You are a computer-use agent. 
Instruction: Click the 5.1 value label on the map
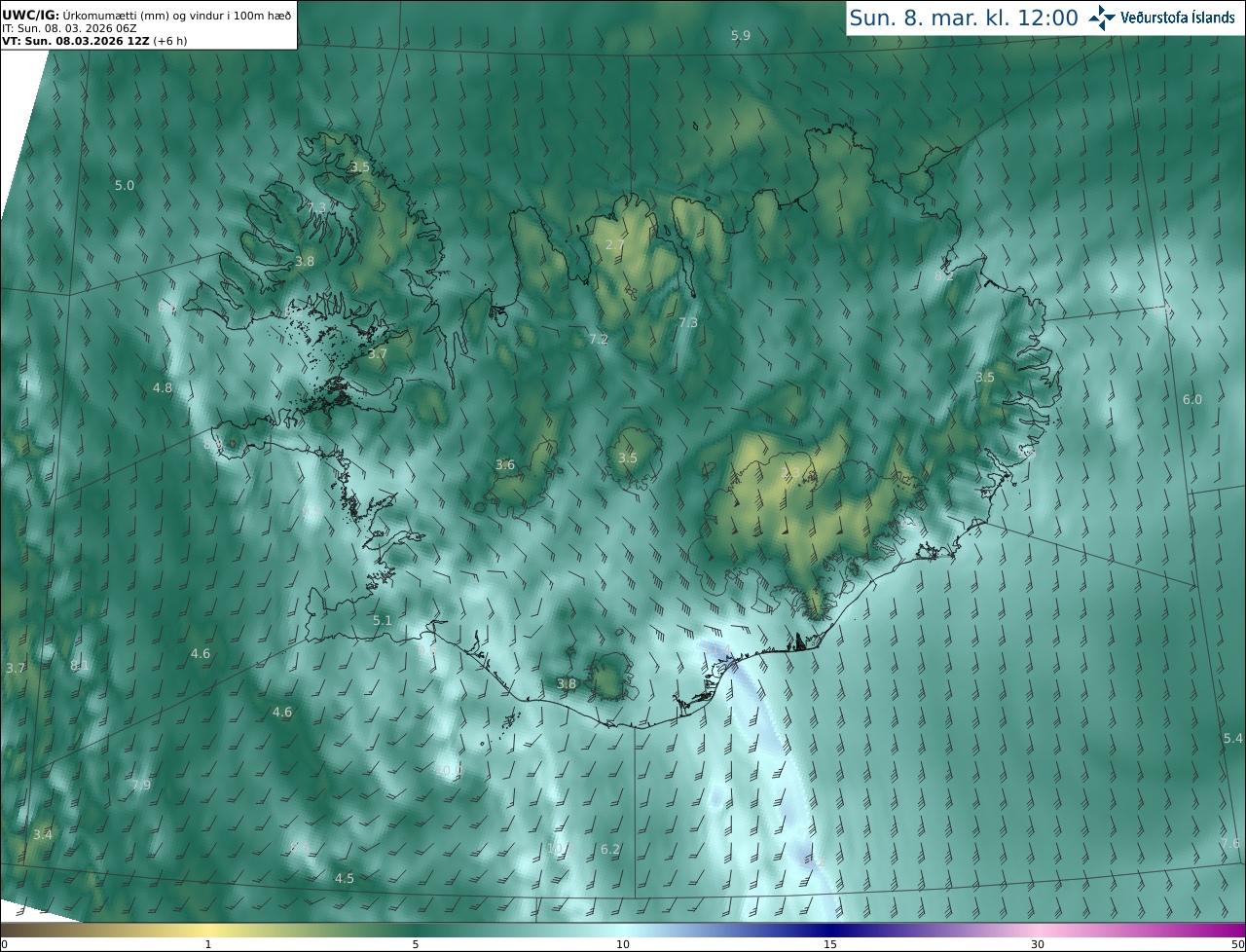click(x=383, y=620)
